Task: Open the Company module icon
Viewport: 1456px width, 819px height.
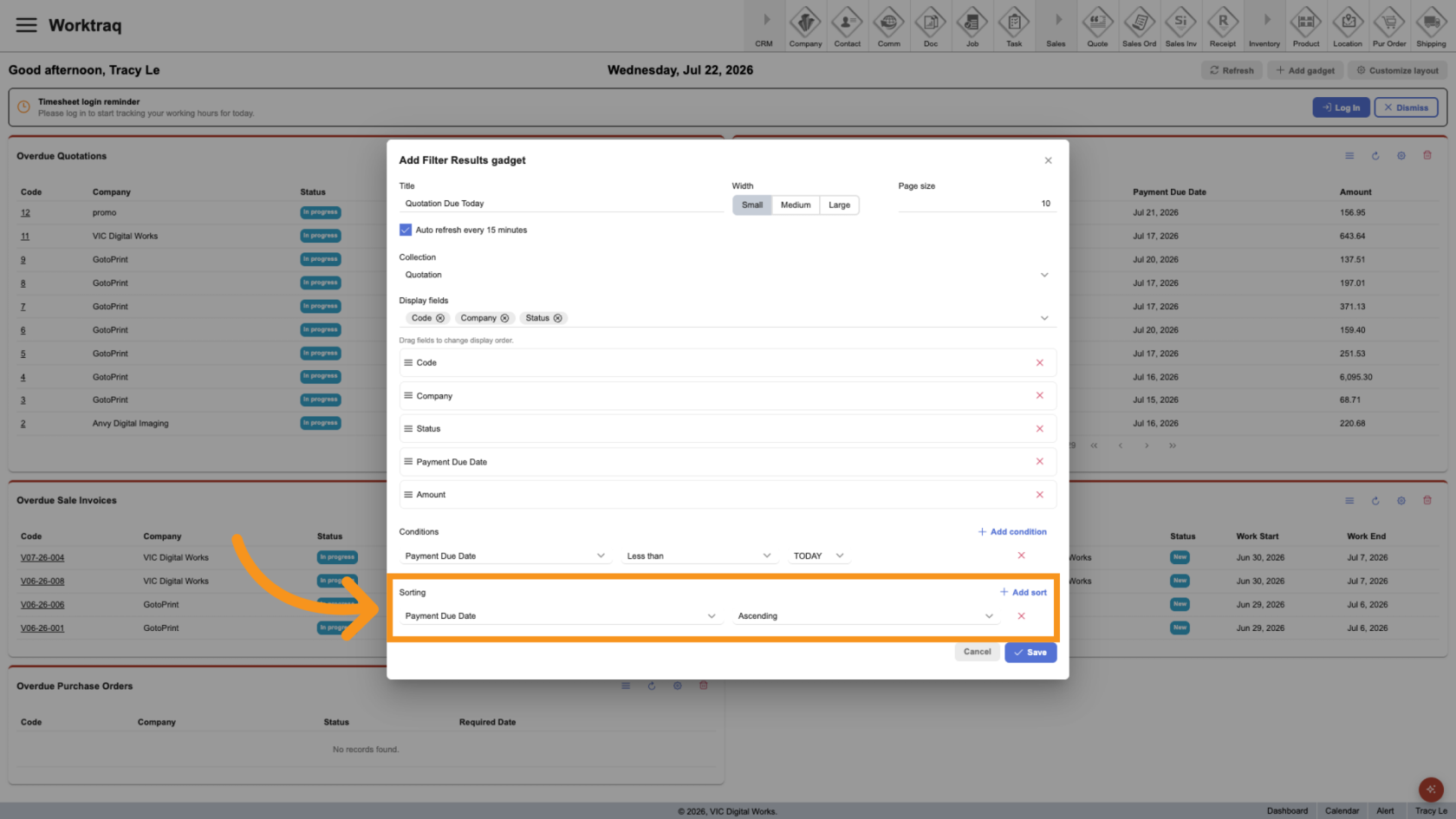Action: coord(805,26)
